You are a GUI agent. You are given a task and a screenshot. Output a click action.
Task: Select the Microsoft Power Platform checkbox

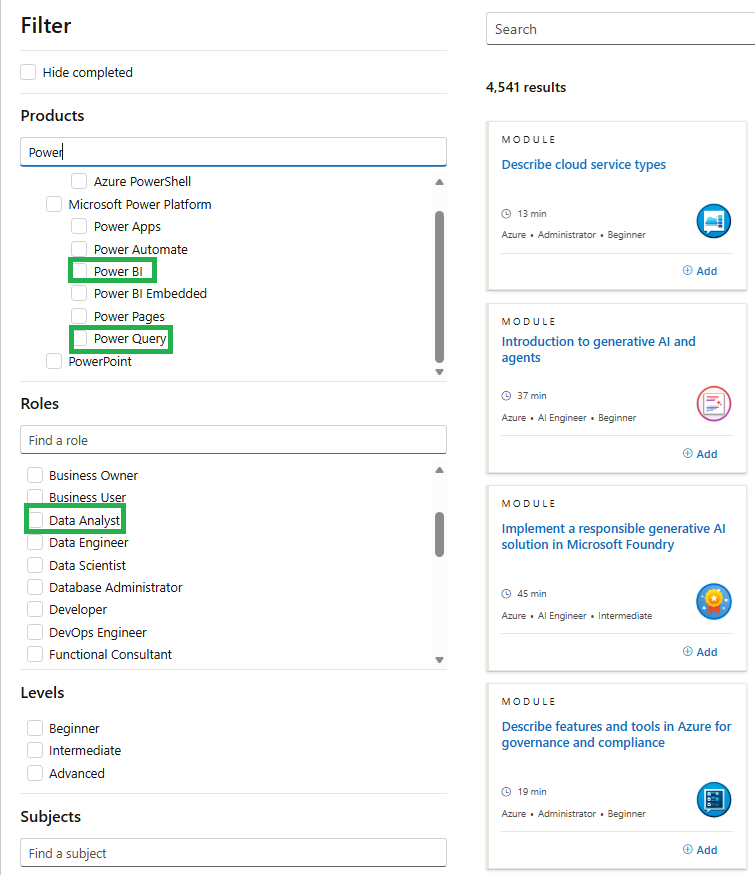click(x=54, y=204)
